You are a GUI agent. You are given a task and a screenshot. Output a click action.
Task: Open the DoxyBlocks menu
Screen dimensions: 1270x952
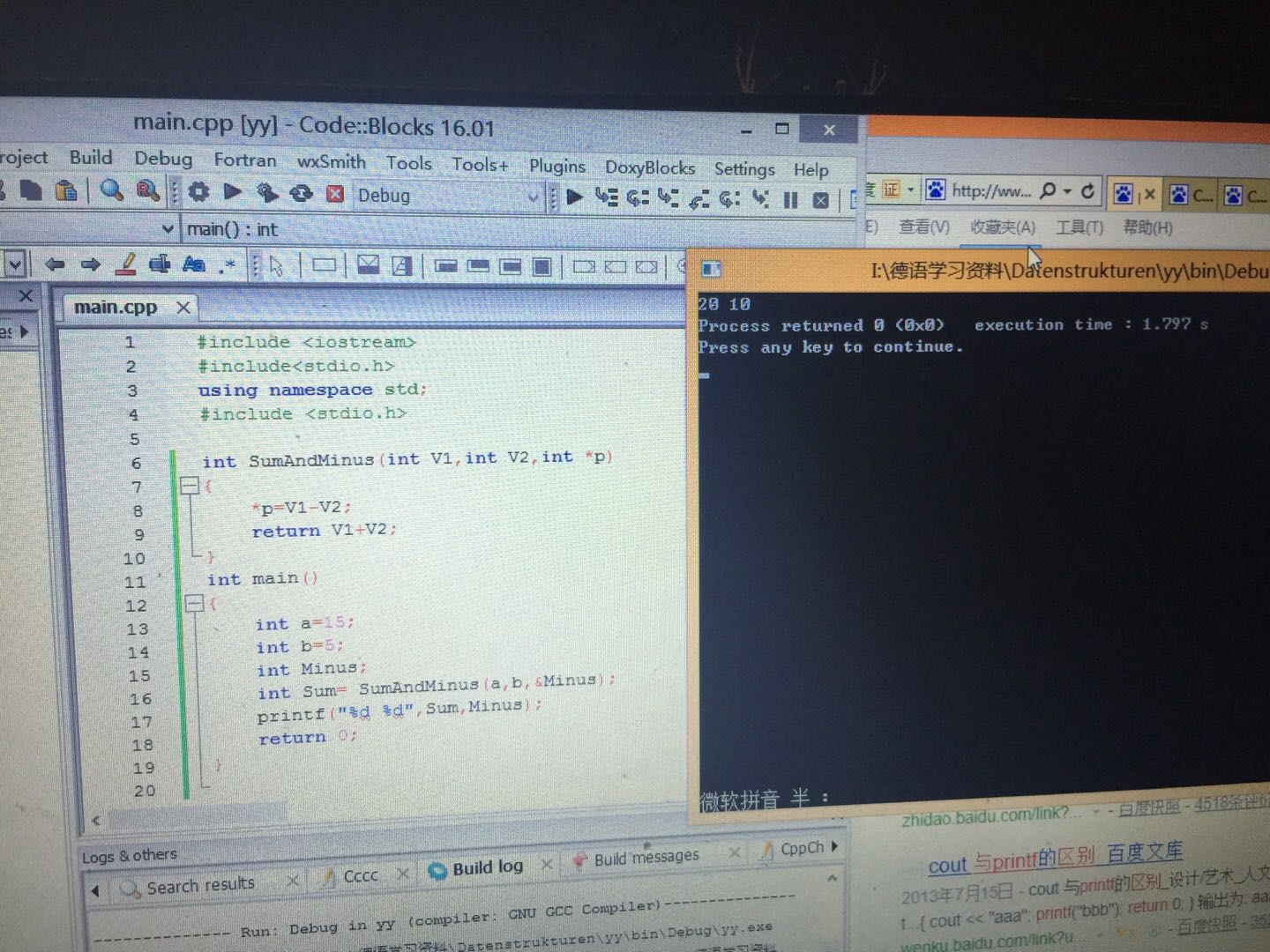649,167
